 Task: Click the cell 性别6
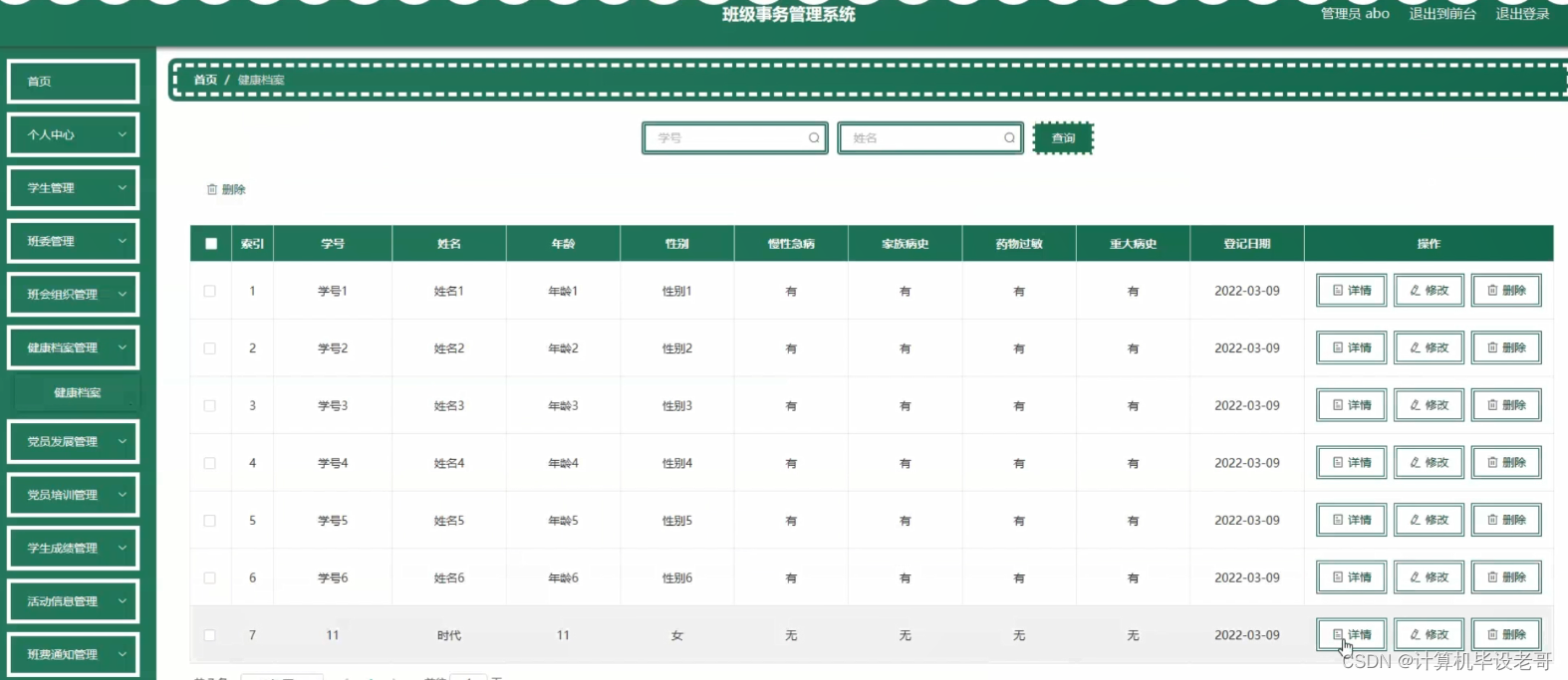(677, 577)
